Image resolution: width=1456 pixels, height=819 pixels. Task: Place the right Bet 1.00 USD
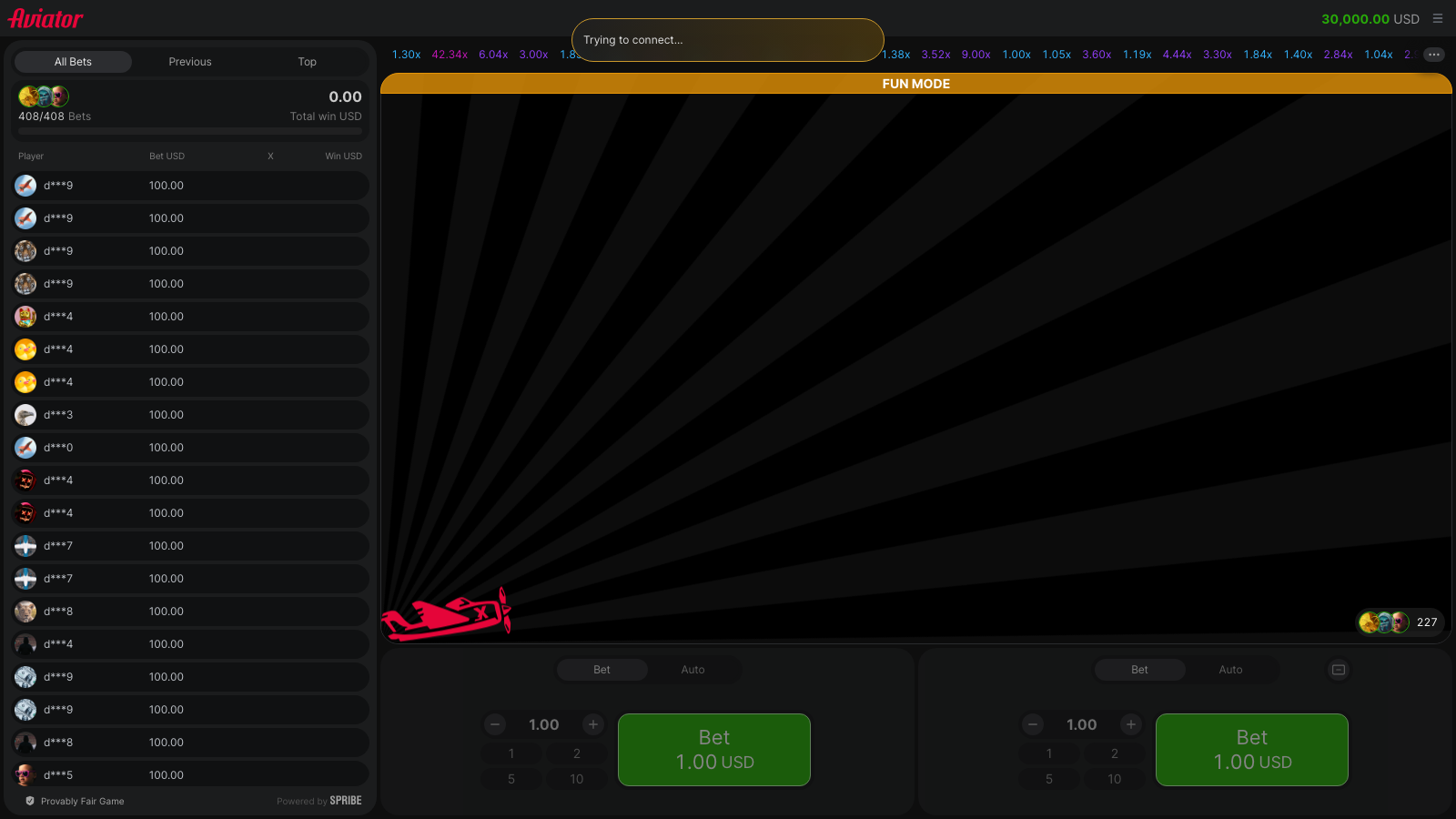pyautogui.click(x=1252, y=750)
